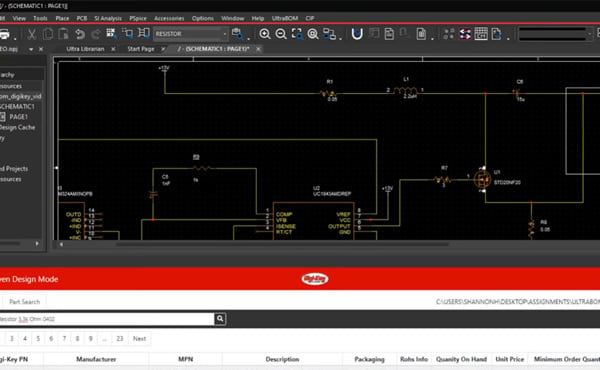This screenshot has height=370, width=600.
Task: Open the PSpice menu
Action: [138, 18]
